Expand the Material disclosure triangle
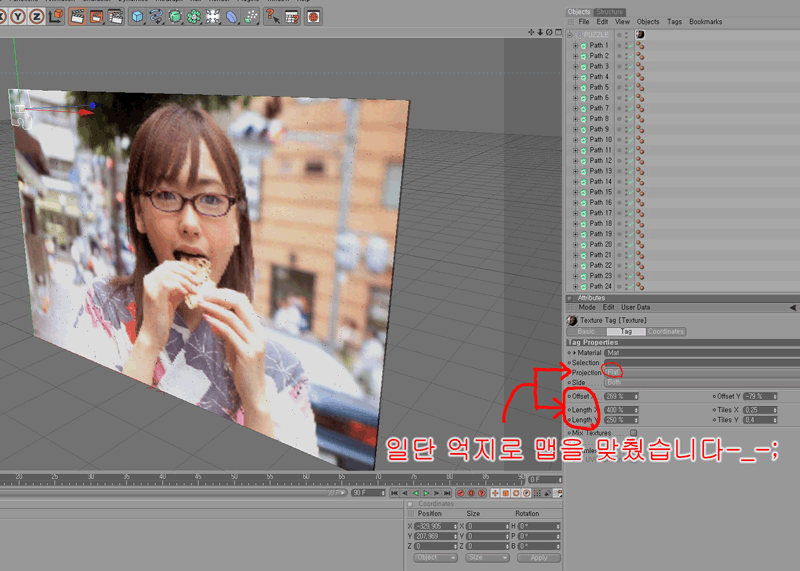The height and width of the screenshot is (571, 800). [574, 353]
